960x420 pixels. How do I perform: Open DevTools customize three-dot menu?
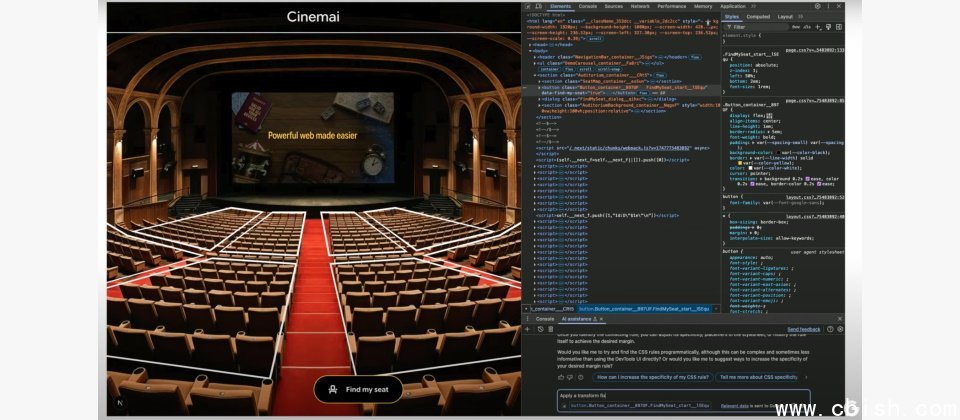(828, 6)
